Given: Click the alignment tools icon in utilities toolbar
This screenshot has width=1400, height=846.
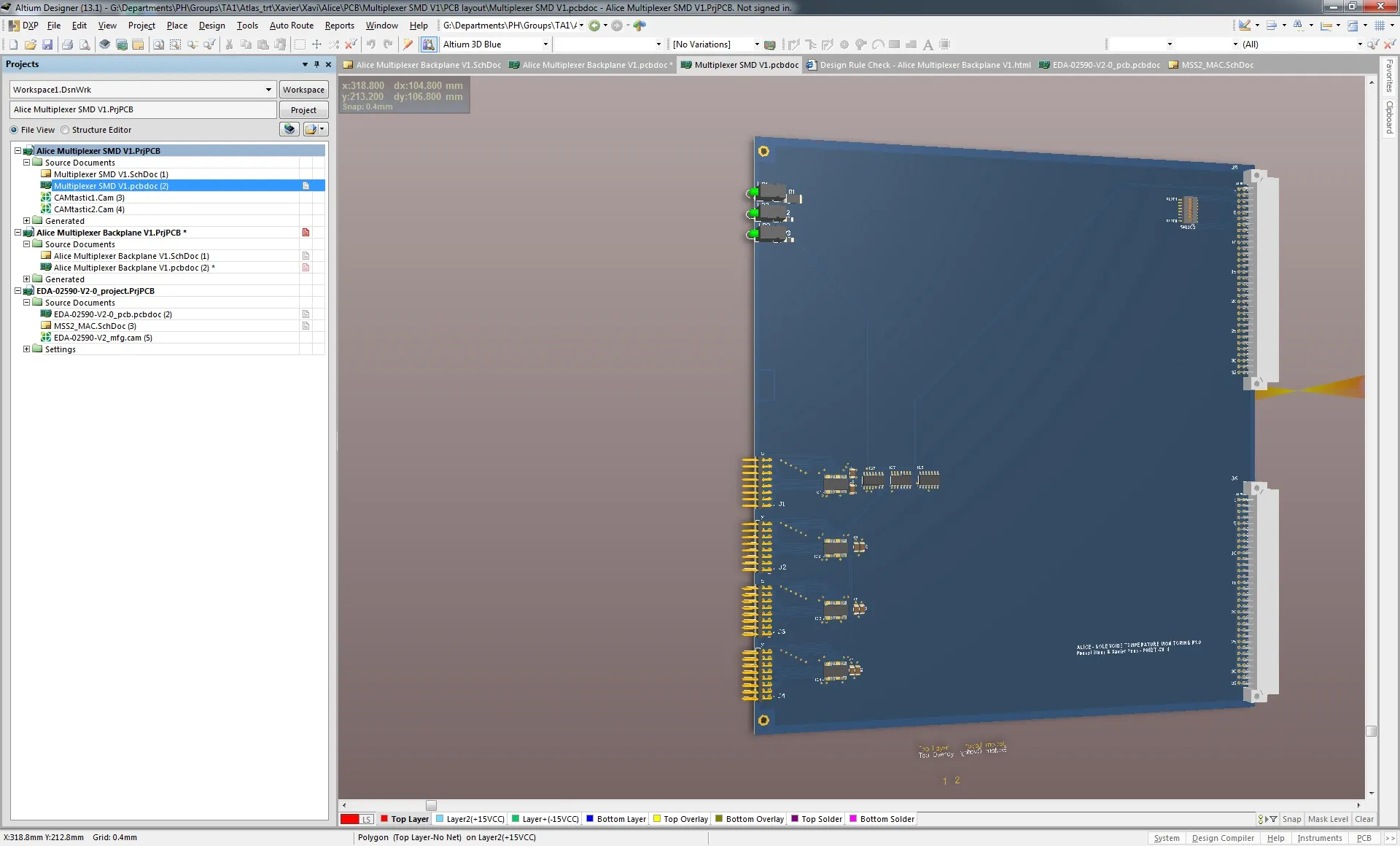Looking at the screenshot, I should pyautogui.click(x=1272, y=26).
